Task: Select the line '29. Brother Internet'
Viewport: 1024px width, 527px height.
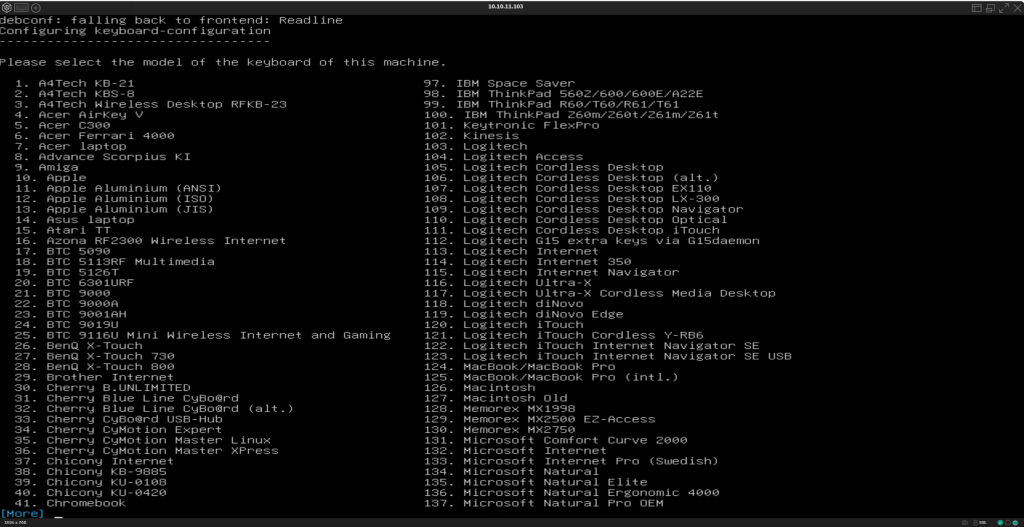Action: (94, 377)
